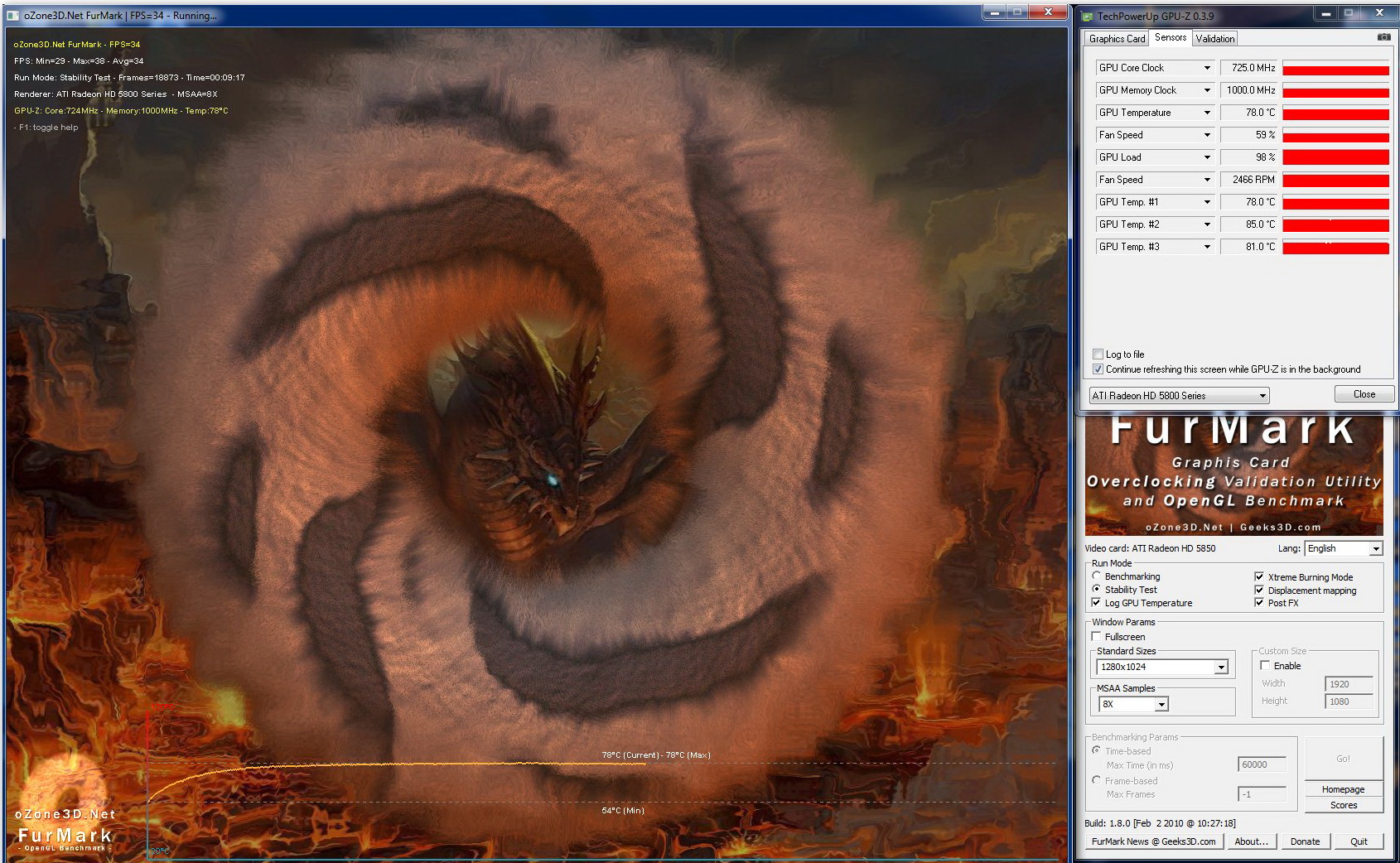Screen dimensions: 1400x863
Task: Click the Close button in GPU-Z
Action: click(x=1364, y=394)
